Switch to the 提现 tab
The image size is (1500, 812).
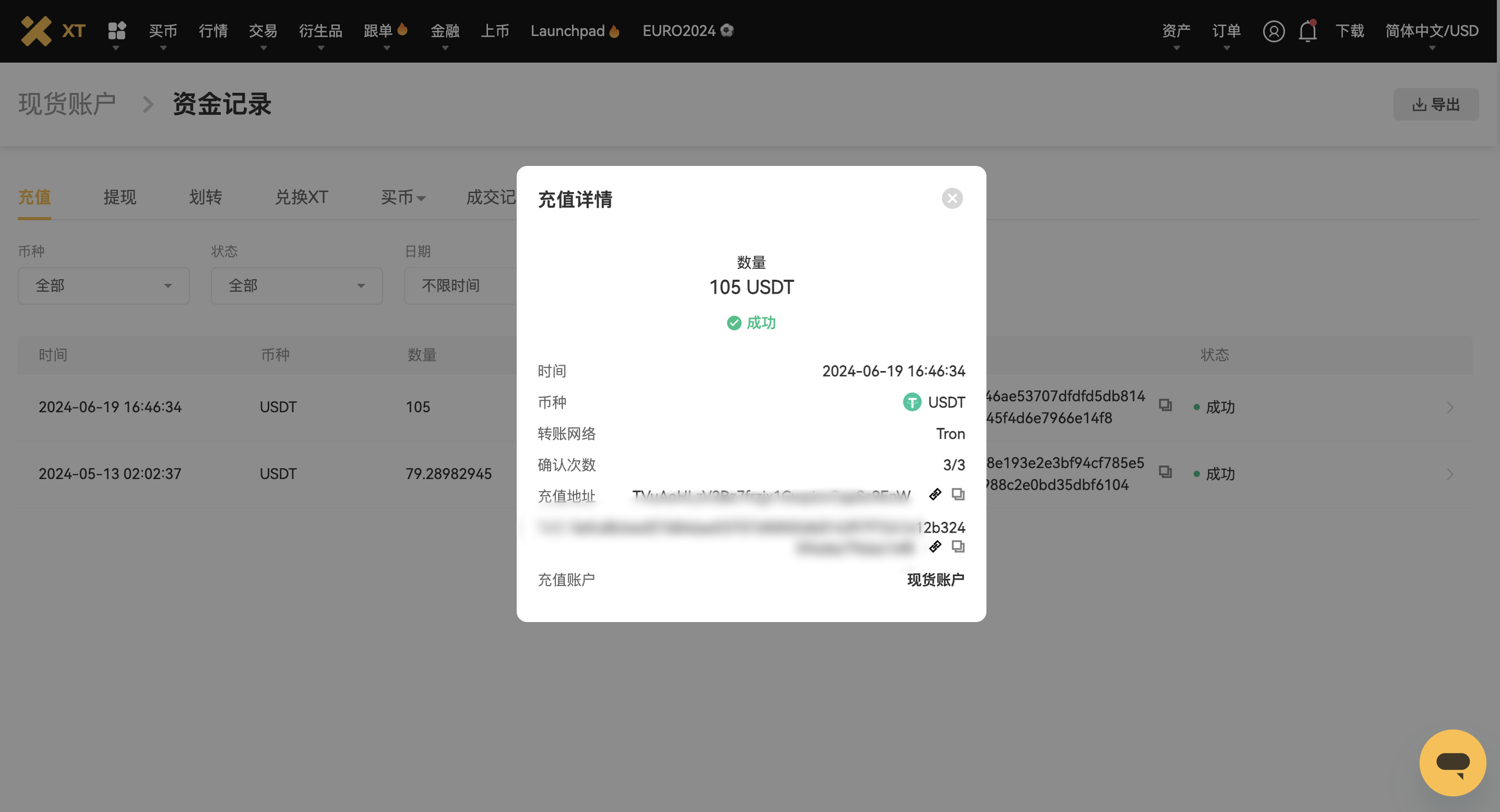tap(120, 198)
